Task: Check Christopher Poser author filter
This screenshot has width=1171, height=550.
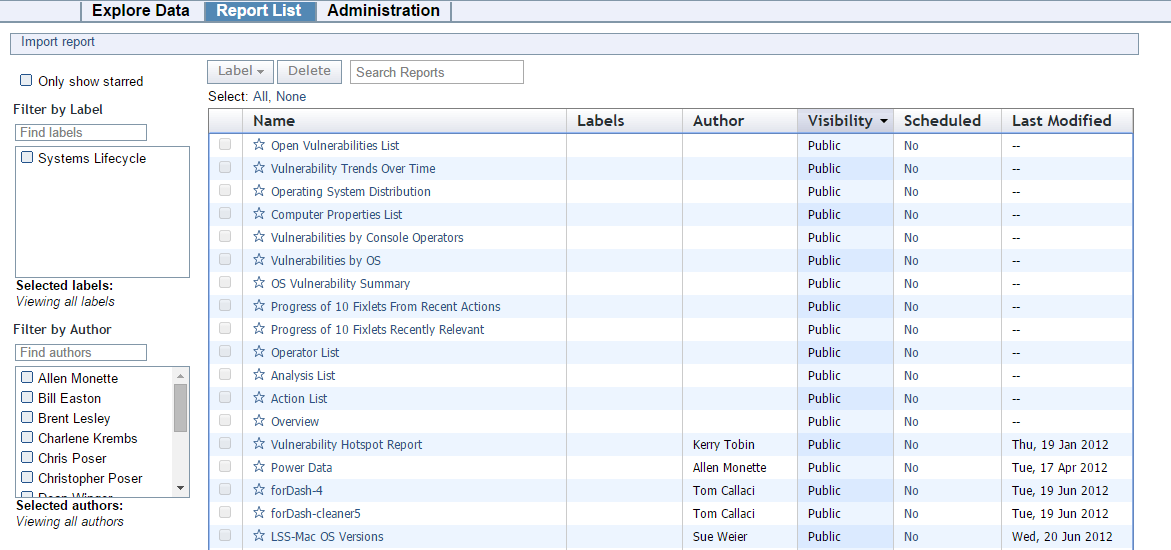Action: tap(27, 478)
